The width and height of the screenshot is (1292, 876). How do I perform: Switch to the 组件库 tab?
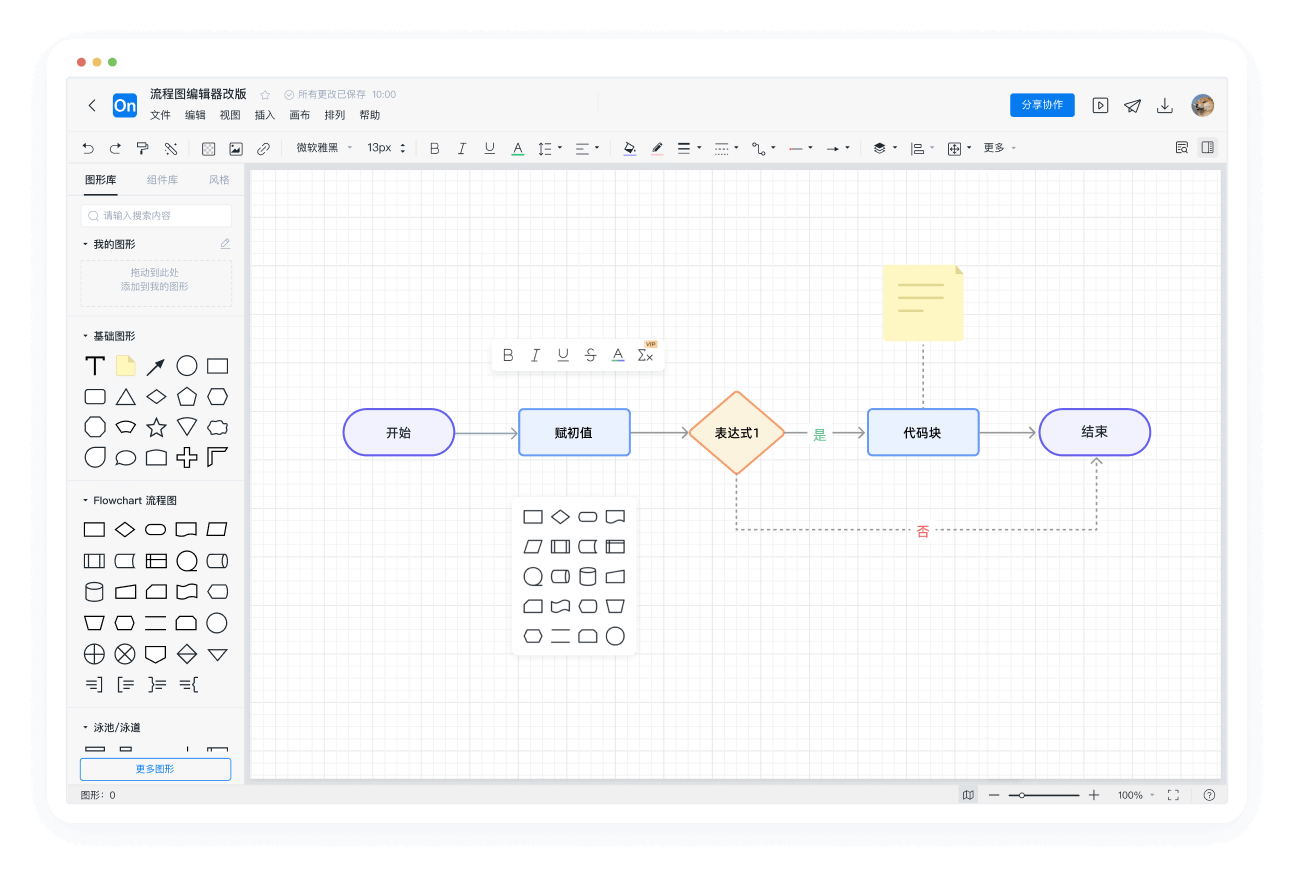(x=162, y=180)
